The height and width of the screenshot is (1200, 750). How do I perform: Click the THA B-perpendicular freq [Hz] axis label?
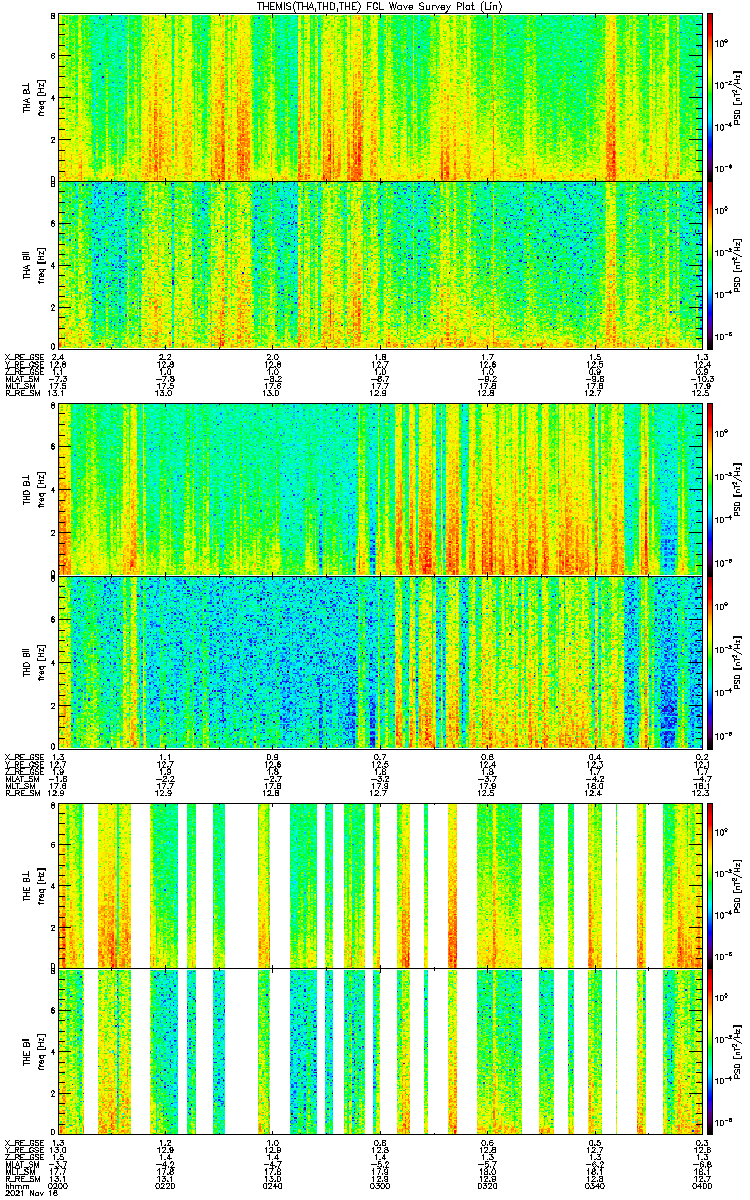[x=41, y=97]
